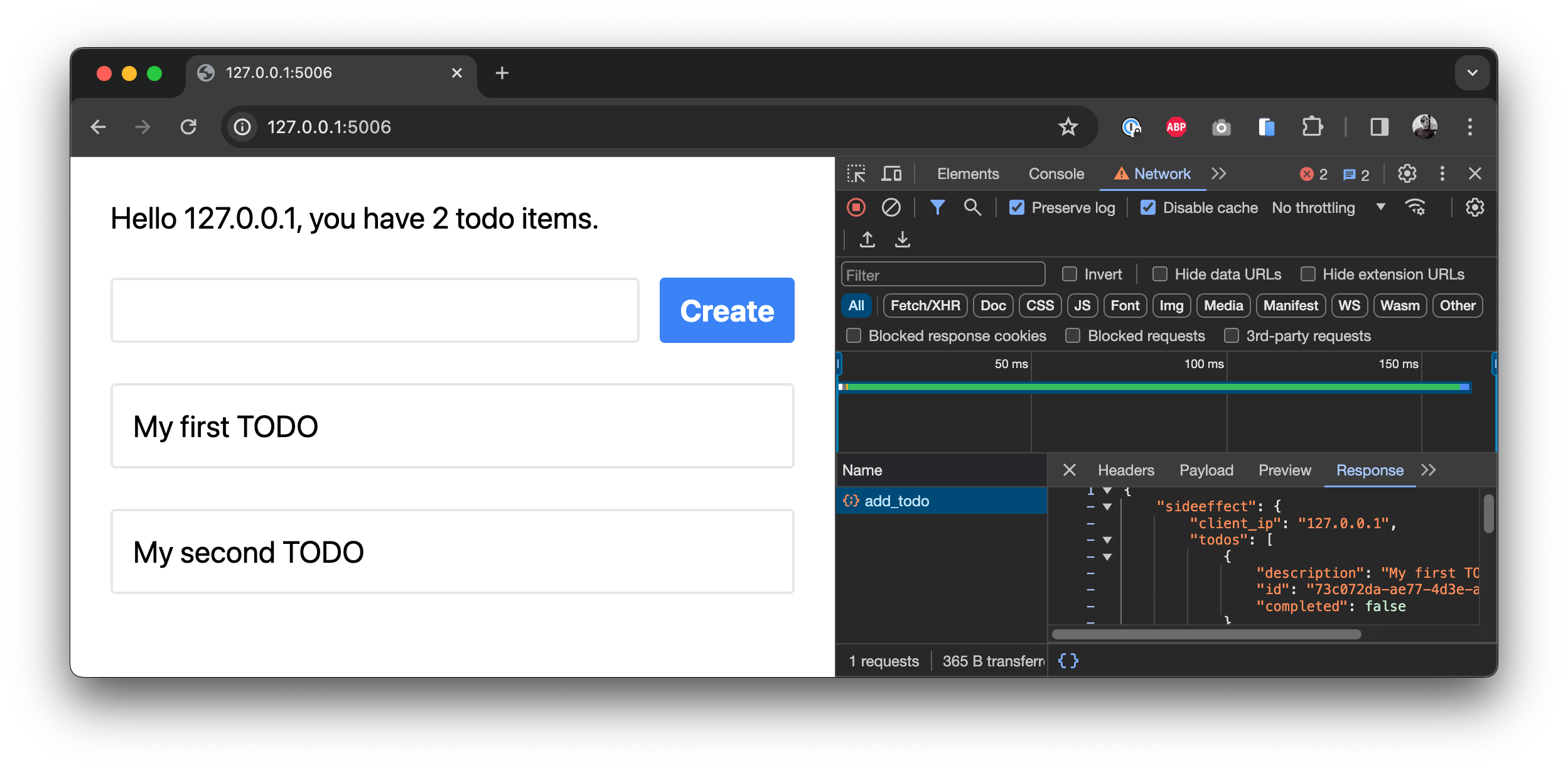
Task: Click the Create button
Action: pos(726,310)
